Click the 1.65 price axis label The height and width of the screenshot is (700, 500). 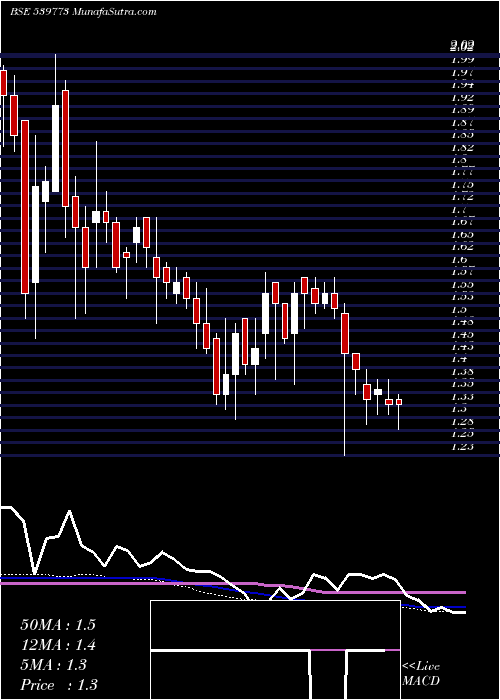(x=462, y=234)
